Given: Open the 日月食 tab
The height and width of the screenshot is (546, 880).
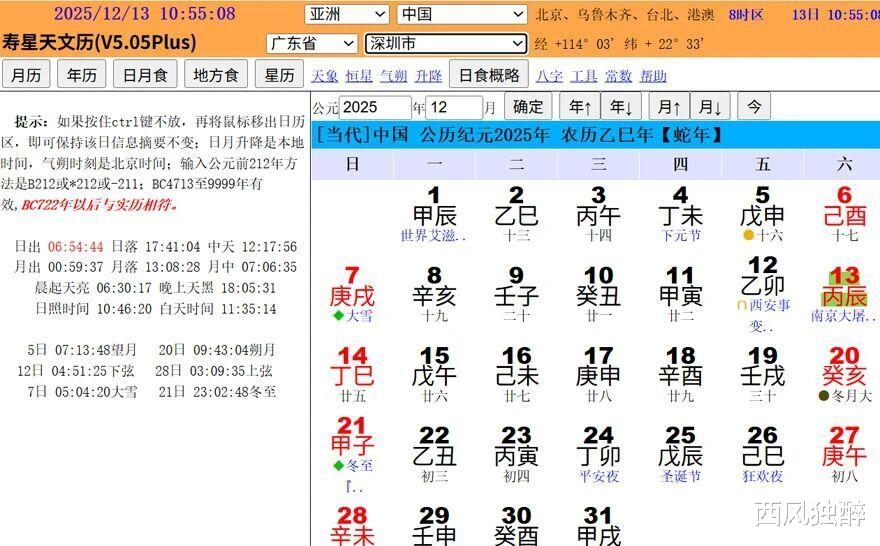Looking at the screenshot, I should (145, 75).
